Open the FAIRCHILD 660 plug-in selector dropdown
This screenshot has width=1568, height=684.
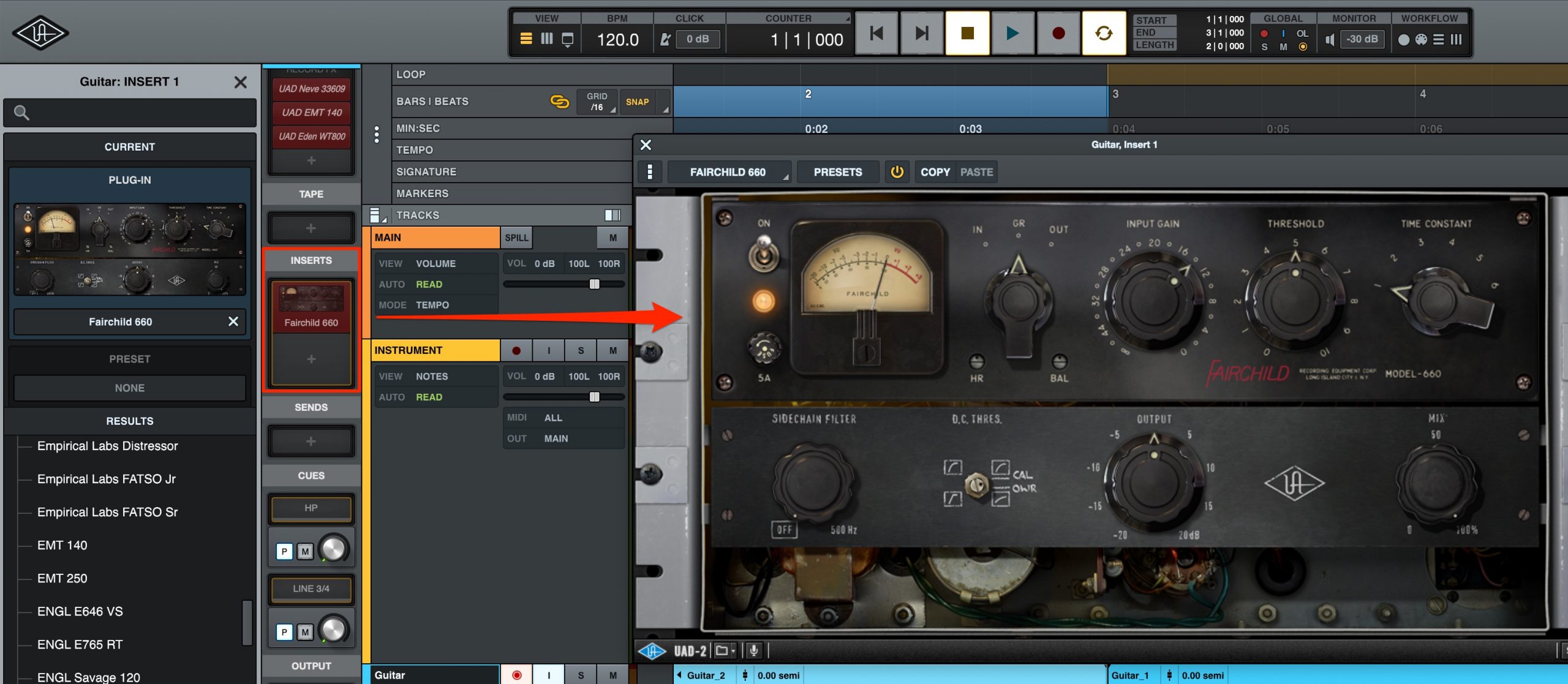point(729,172)
